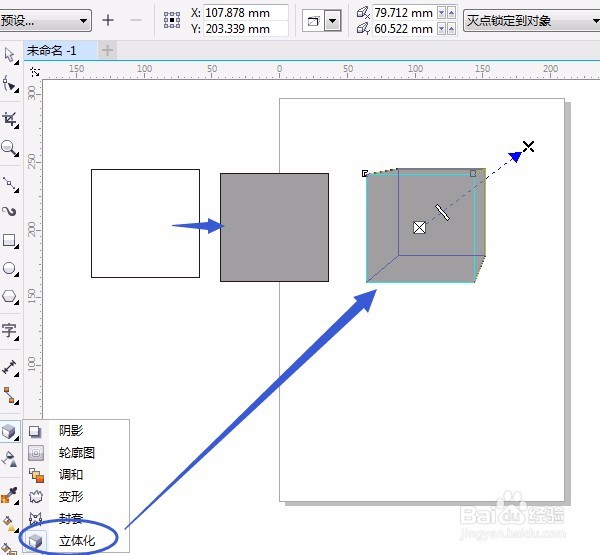Select the Pick tool arrow
This screenshot has height=555, width=600.
10,56
